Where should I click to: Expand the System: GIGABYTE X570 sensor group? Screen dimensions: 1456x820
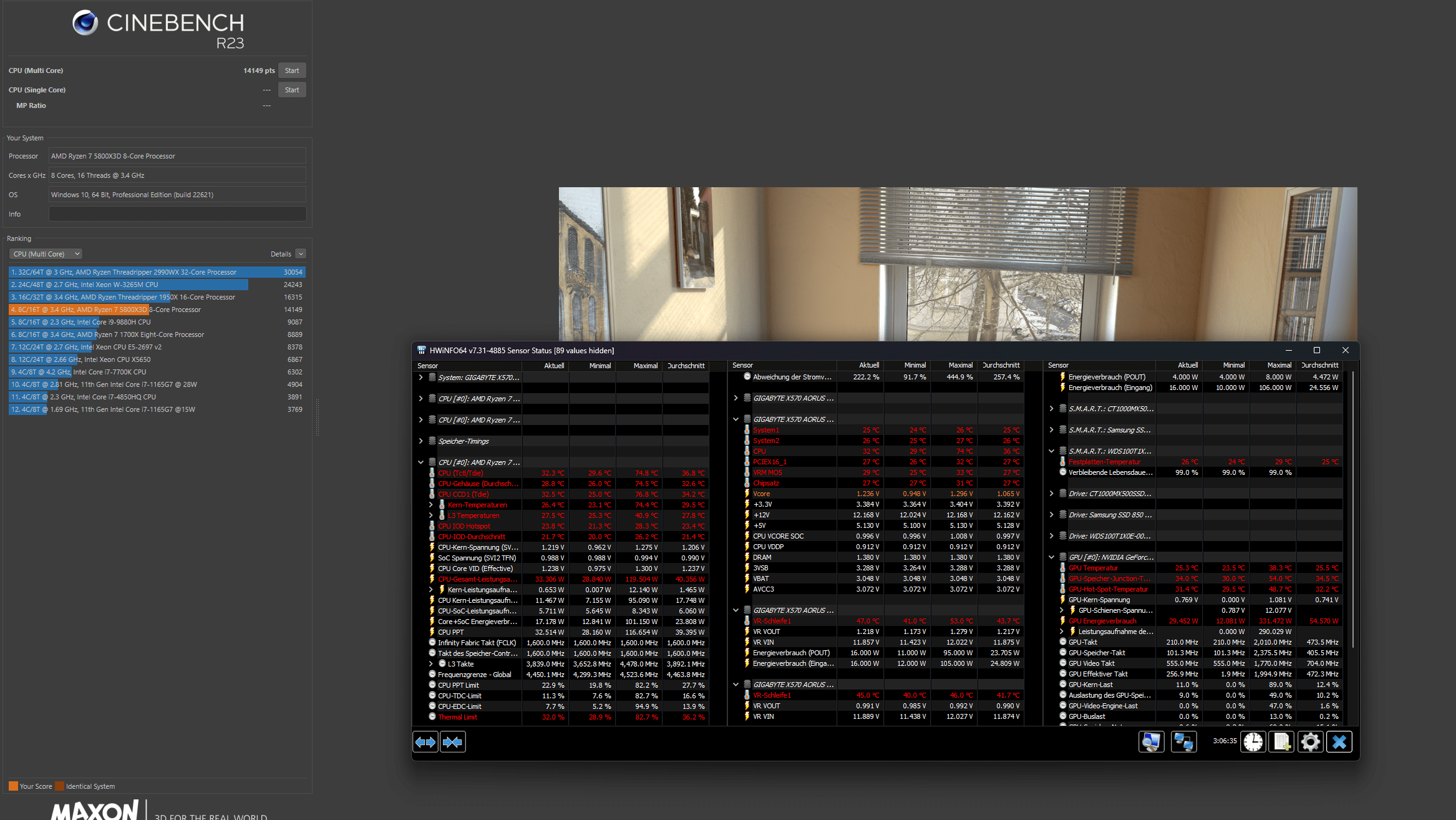[x=420, y=377]
